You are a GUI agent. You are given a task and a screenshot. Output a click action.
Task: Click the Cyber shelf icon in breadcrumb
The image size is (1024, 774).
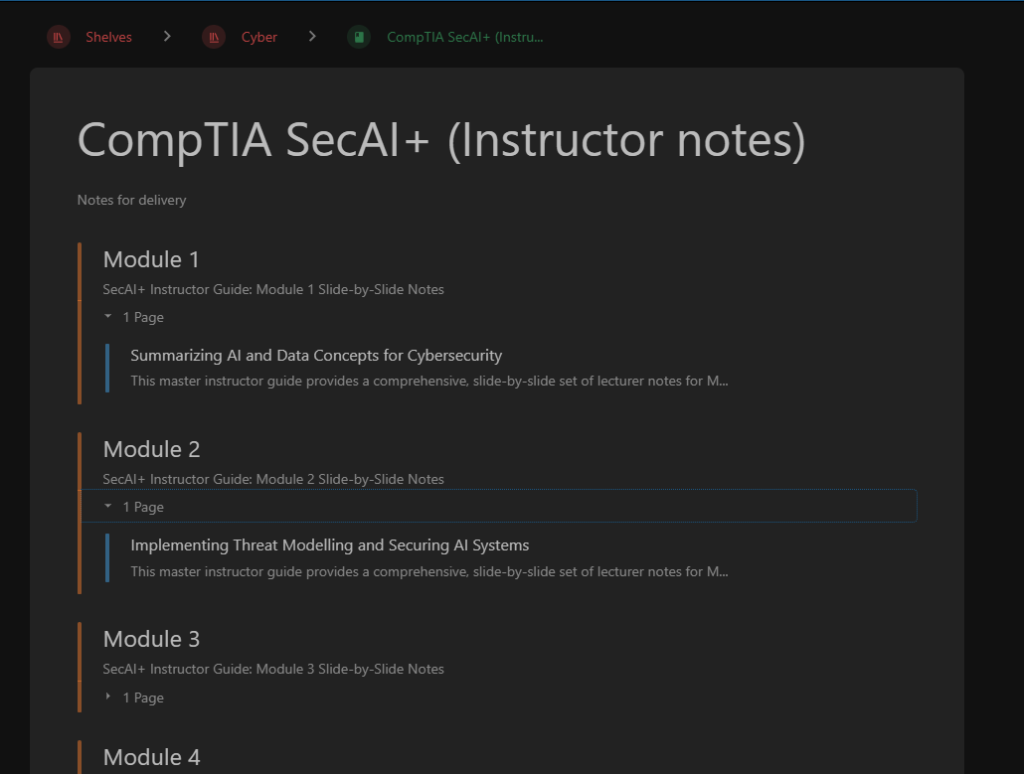point(214,37)
